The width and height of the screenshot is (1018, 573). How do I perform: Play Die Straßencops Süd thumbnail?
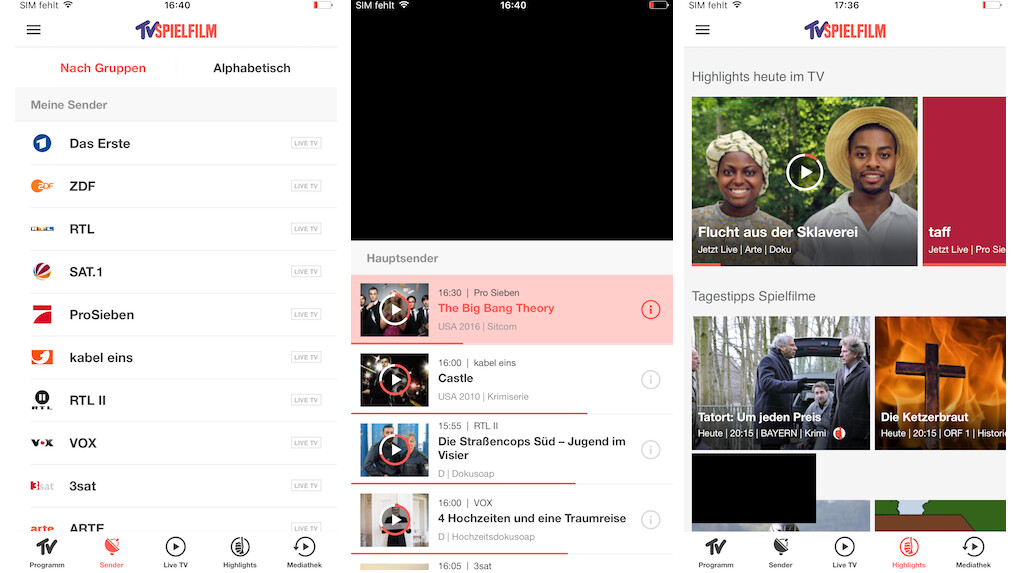(x=395, y=450)
